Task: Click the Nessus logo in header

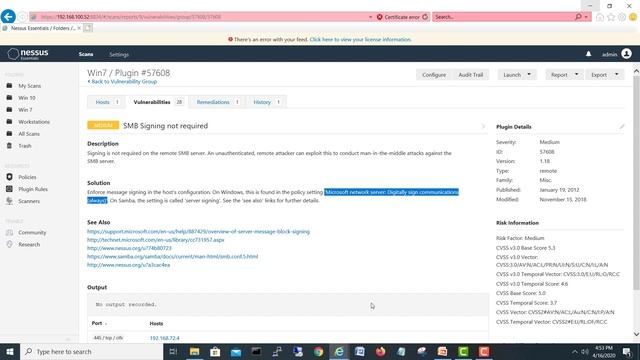Action: click(x=28, y=54)
